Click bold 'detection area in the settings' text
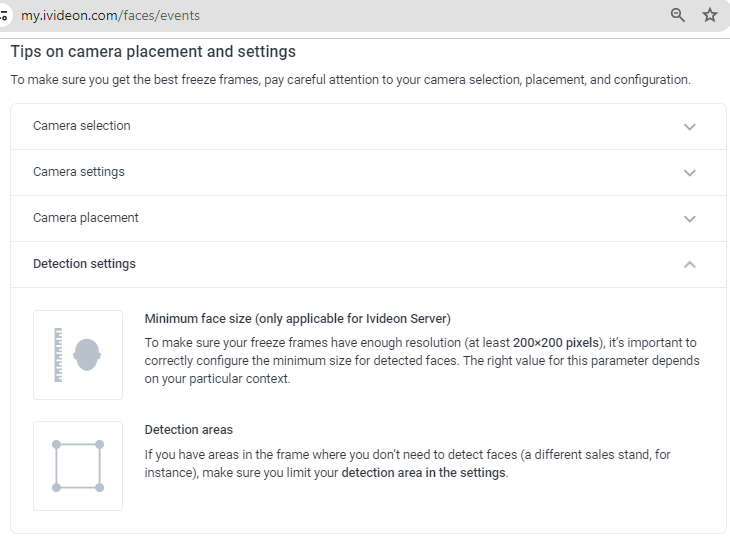 click(x=423, y=473)
